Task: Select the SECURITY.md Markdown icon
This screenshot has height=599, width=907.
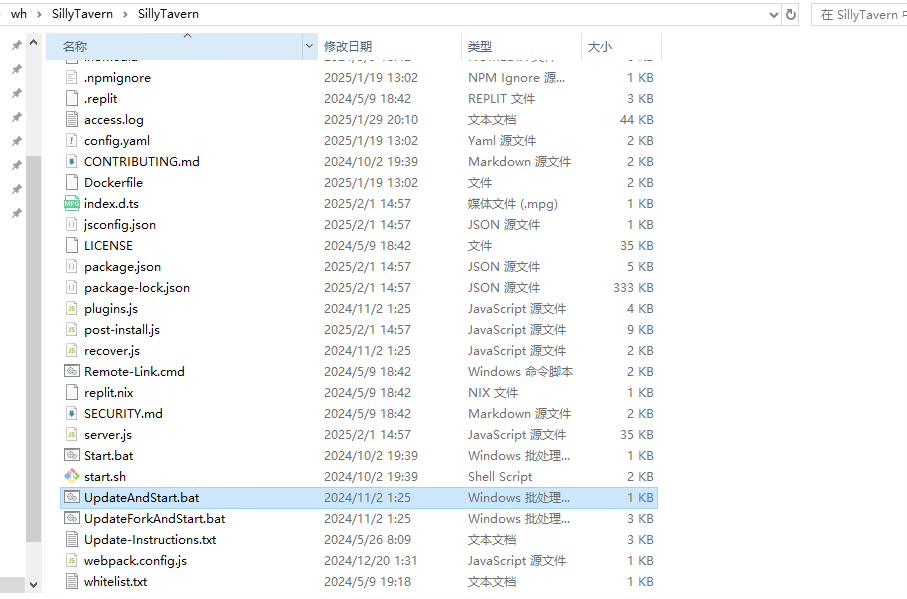Action: click(x=72, y=413)
